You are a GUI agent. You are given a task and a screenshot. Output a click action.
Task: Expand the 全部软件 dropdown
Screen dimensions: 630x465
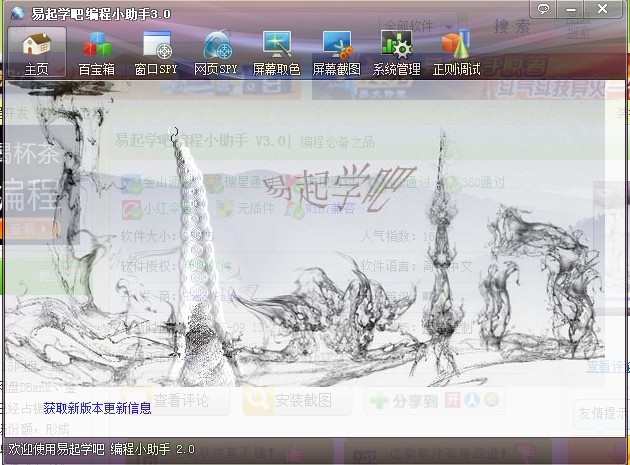tap(419, 25)
